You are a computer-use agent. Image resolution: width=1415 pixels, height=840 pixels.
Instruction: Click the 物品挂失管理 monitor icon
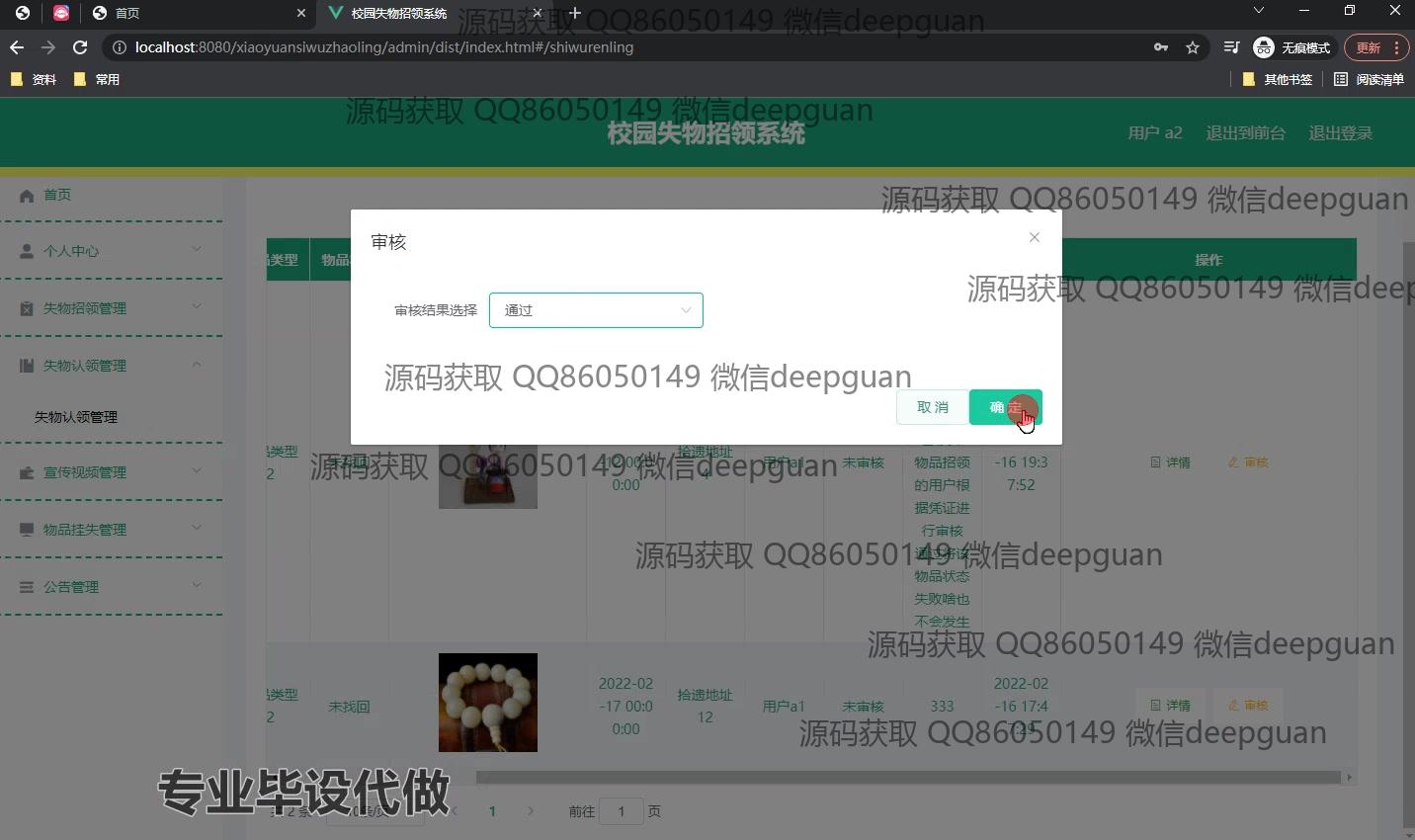(x=25, y=529)
